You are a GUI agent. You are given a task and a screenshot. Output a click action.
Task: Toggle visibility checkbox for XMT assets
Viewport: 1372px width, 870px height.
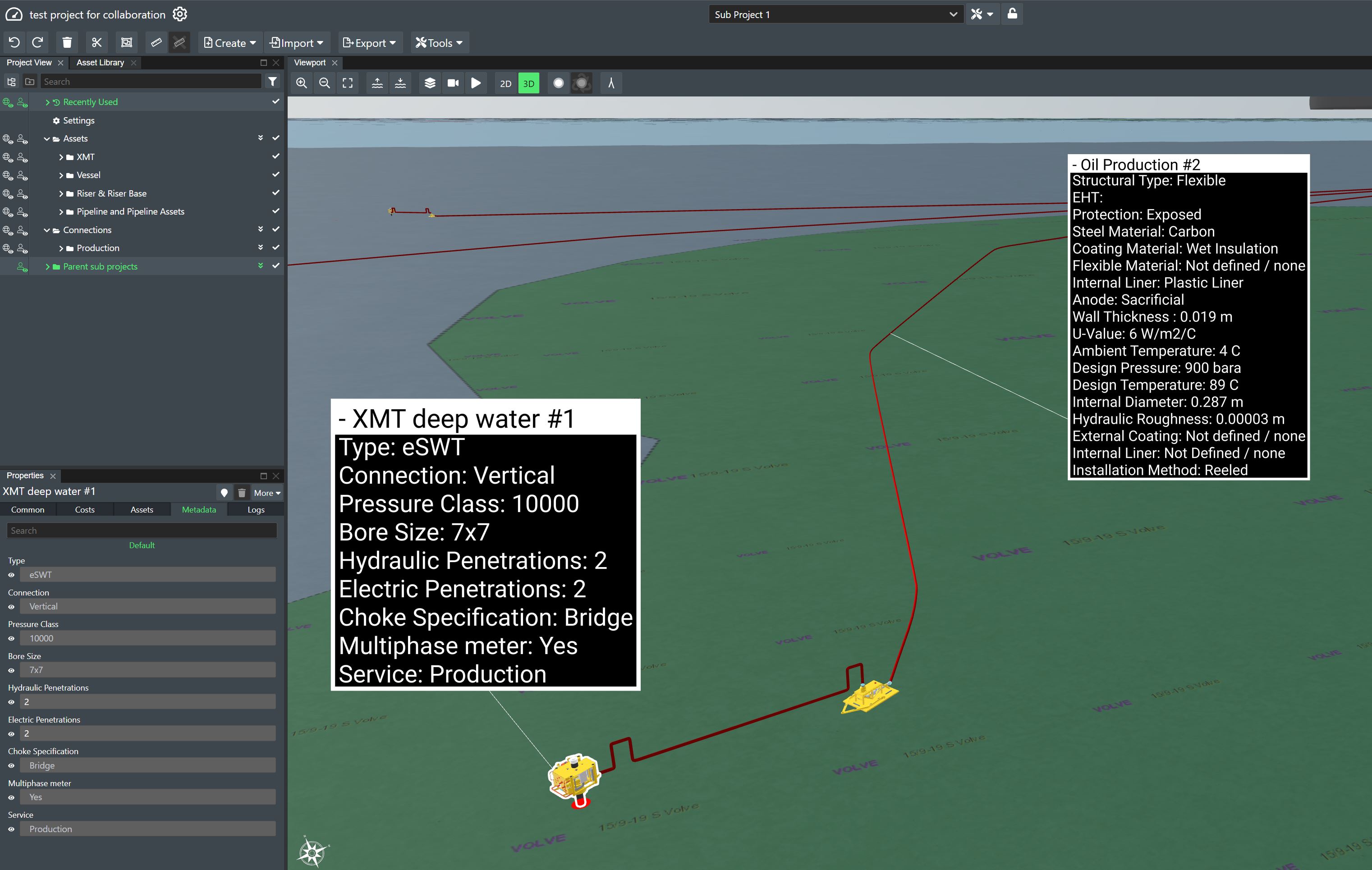[275, 156]
